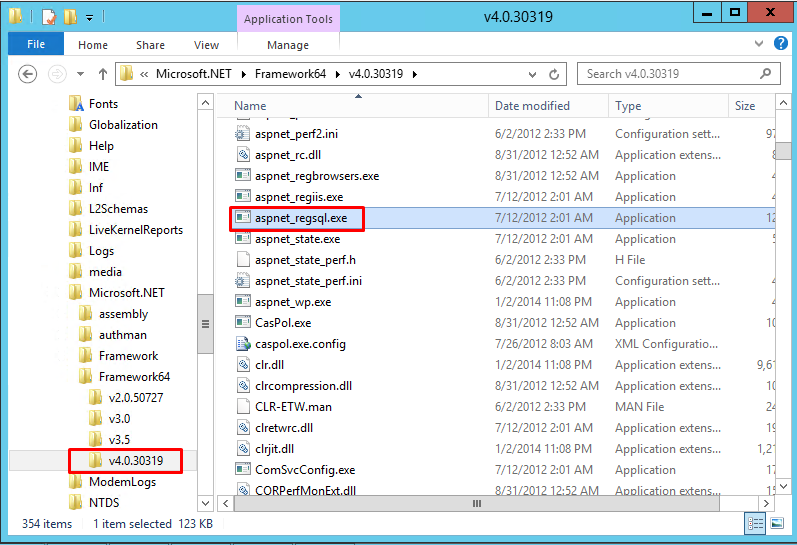Select the Microsoft.NET folder in the tree

click(x=127, y=293)
